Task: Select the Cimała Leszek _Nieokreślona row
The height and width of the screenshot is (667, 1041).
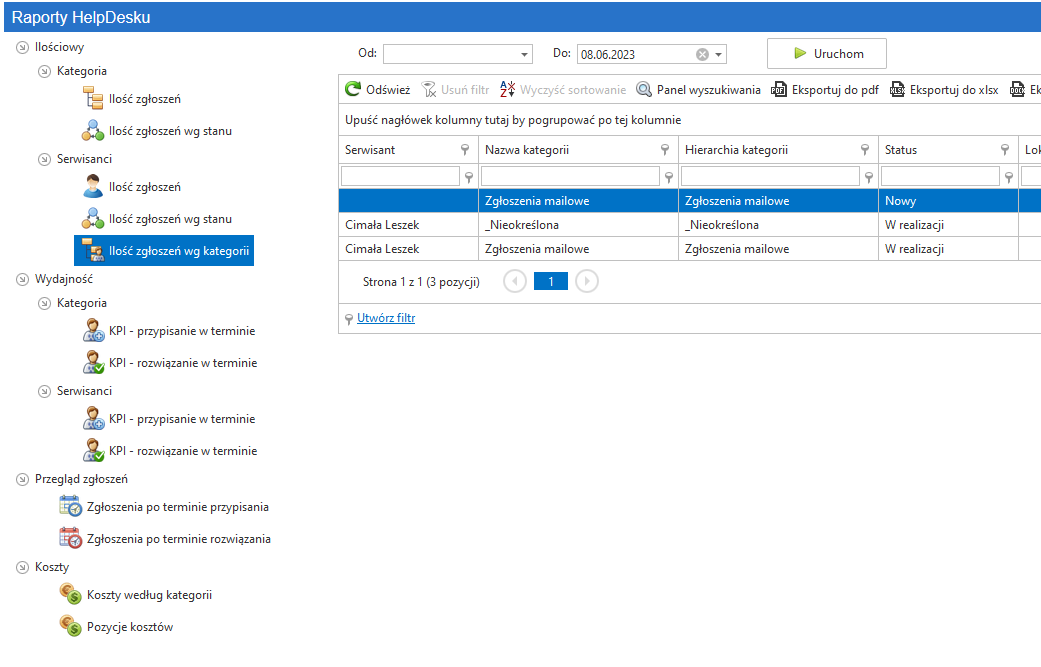Action: (x=689, y=225)
